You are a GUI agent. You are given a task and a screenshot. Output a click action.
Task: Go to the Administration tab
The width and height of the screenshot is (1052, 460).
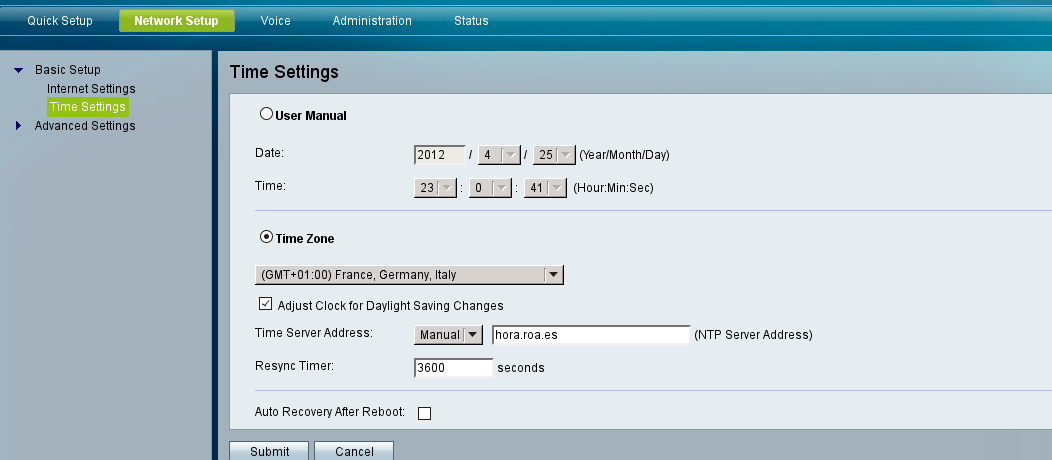click(372, 21)
